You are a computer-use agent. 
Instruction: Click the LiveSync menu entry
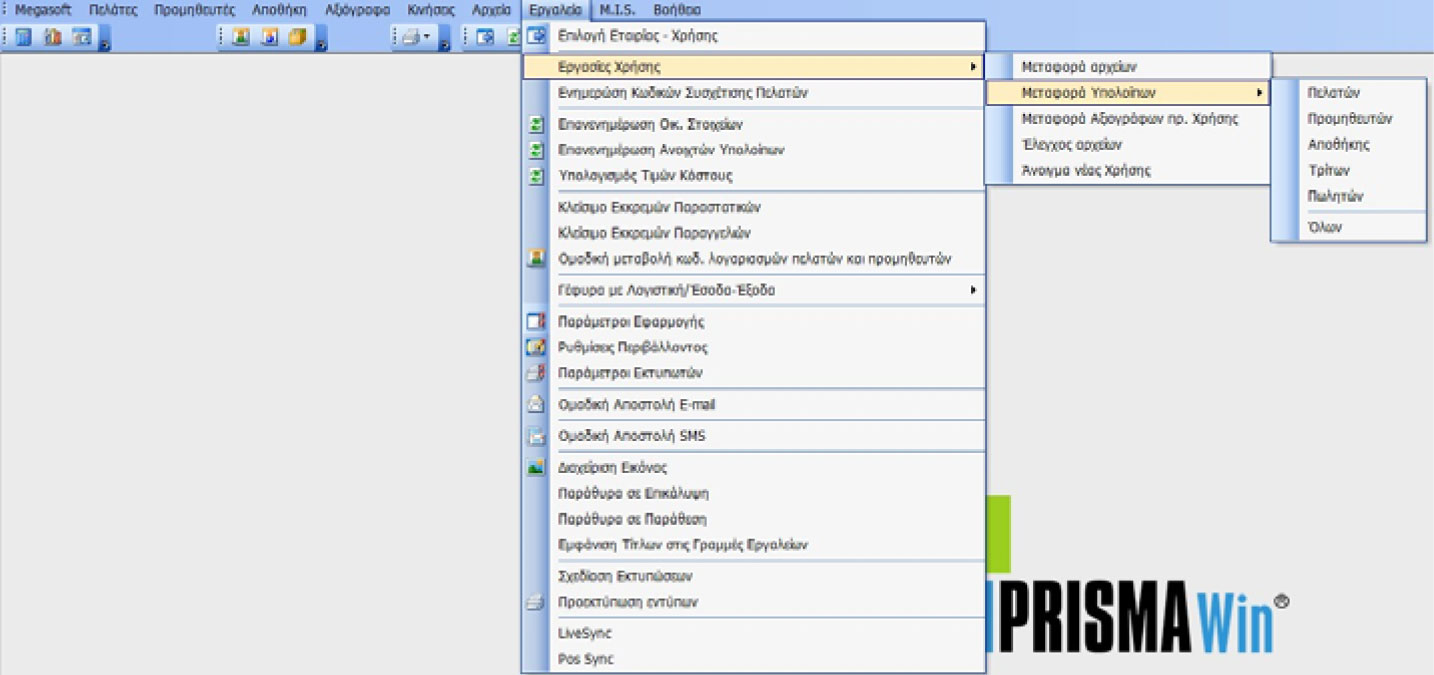pos(584,633)
